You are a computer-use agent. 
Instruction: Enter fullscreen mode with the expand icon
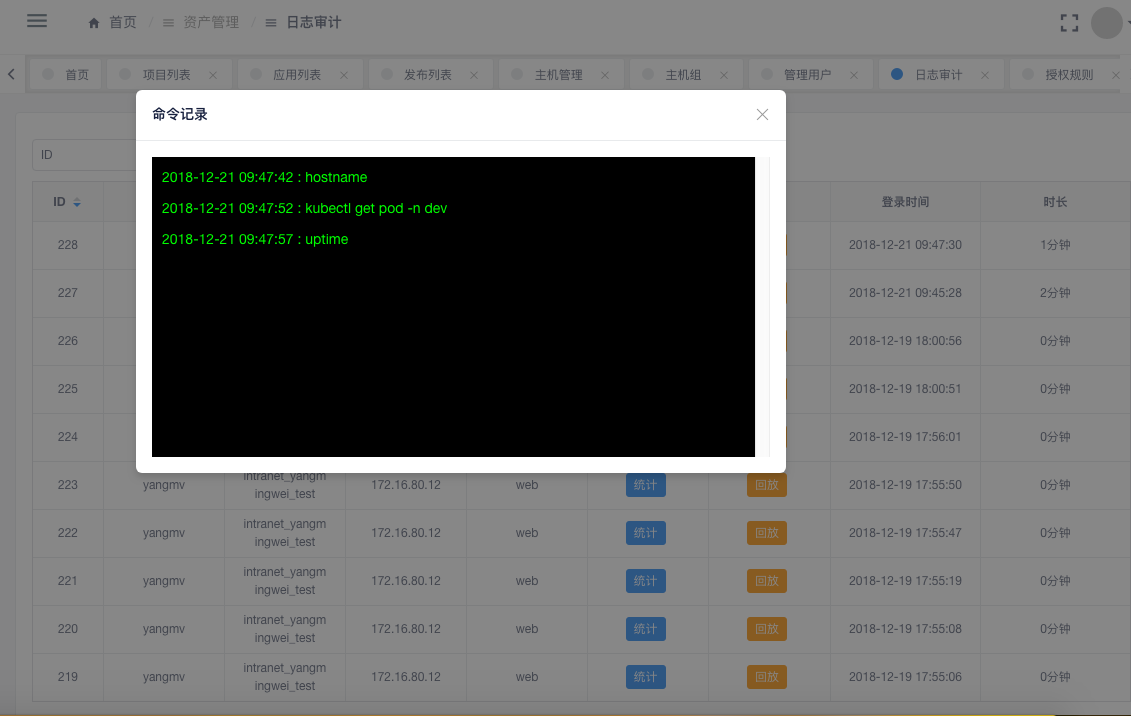pyautogui.click(x=1069, y=23)
